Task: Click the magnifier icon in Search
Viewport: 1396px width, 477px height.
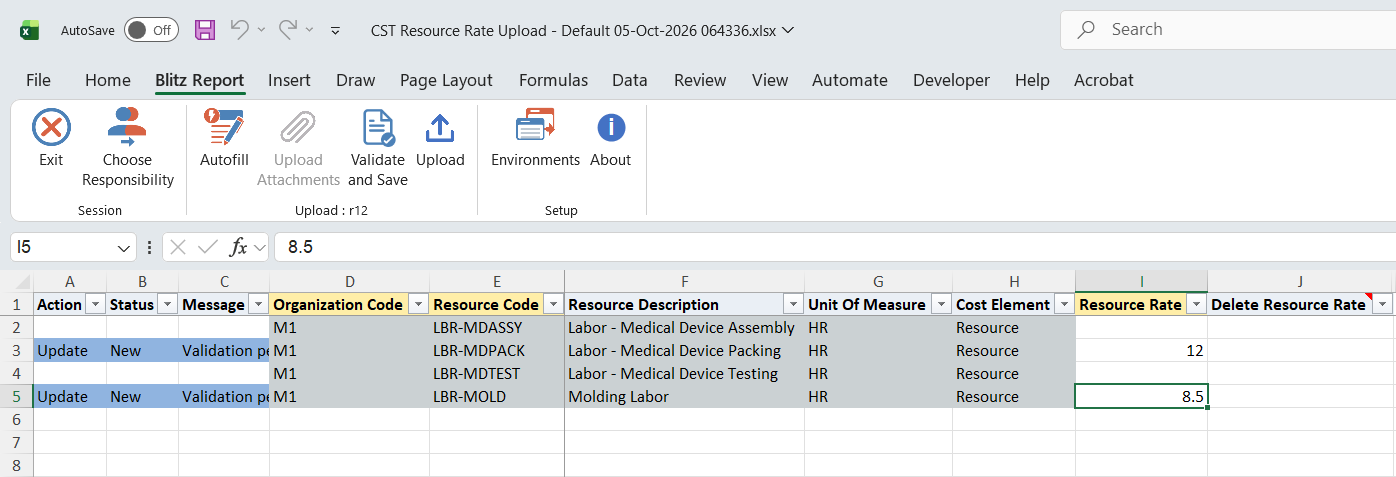Action: [1086, 30]
